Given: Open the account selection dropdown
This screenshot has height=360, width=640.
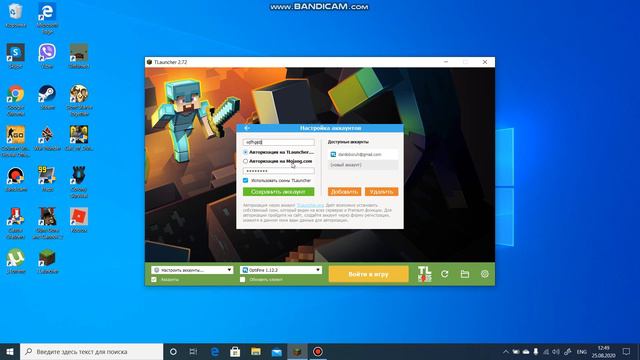Looking at the screenshot, I should (192, 270).
